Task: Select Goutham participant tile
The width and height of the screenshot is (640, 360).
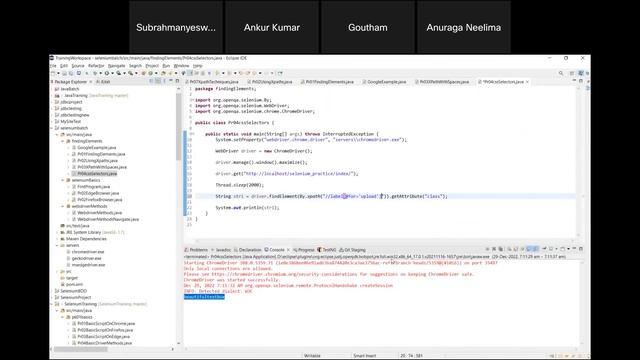Action: pyautogui.click(x=368, y=27)
